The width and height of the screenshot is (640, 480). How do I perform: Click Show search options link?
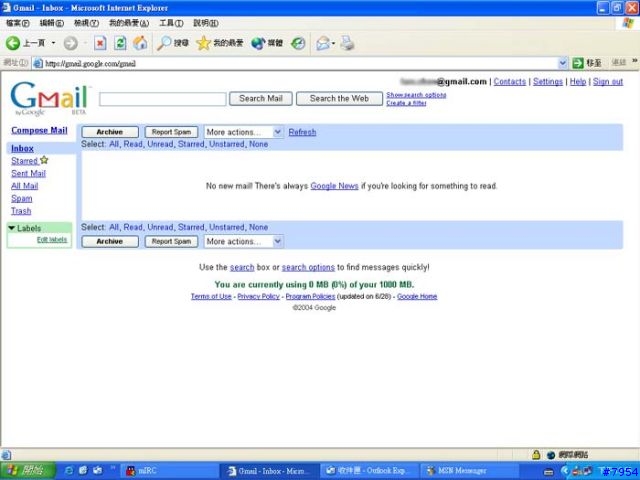click(x=416, y=95)
